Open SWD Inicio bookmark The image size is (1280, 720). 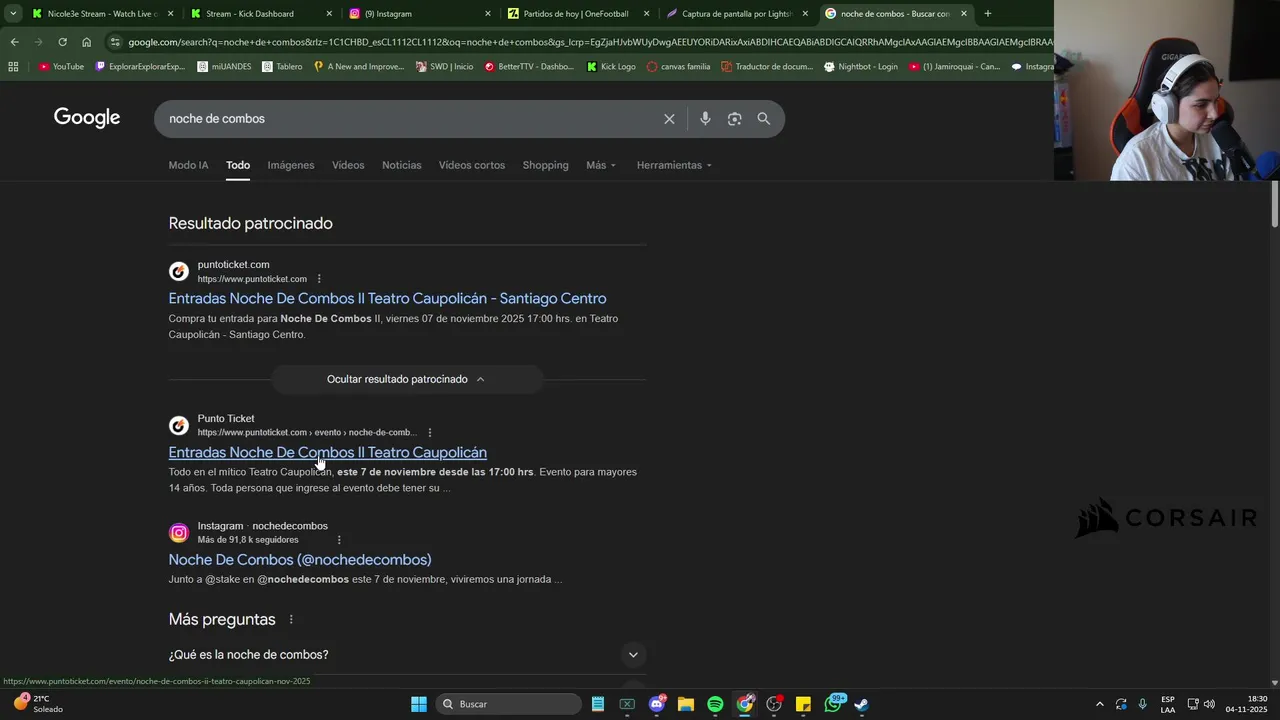click(x=444, y=67)
